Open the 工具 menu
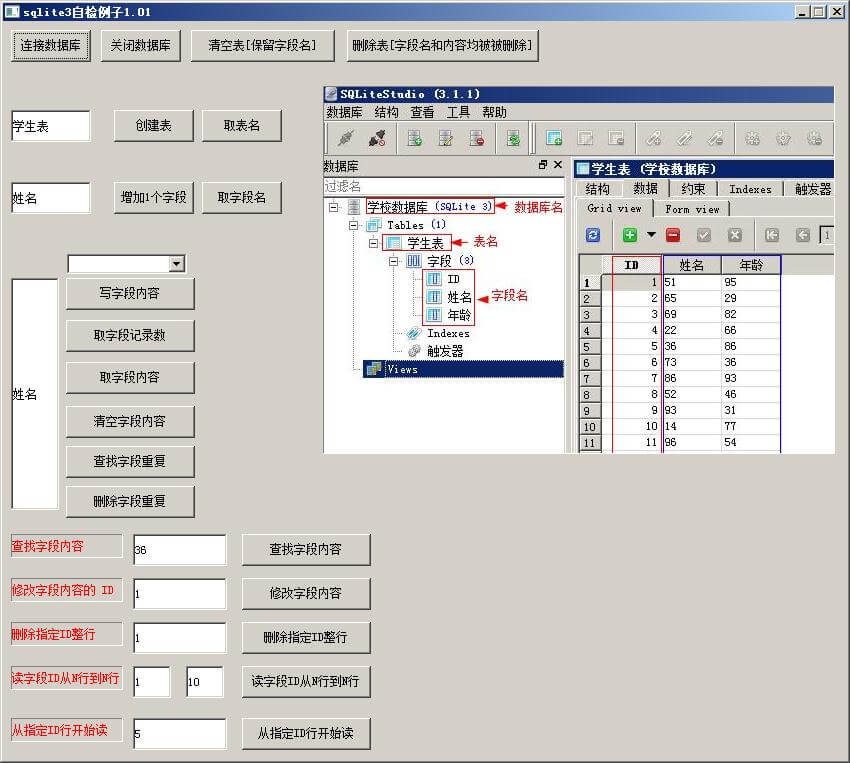Image resolution: width=850 pixels, height=763 pixels. pos(458,112)
